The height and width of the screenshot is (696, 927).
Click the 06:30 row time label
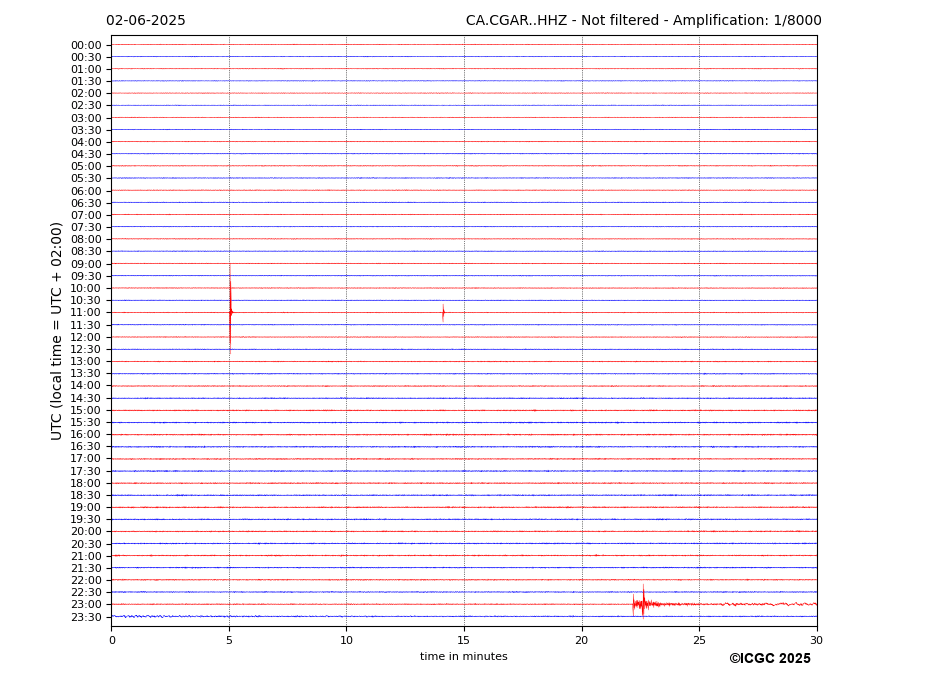tap(86, 203)
